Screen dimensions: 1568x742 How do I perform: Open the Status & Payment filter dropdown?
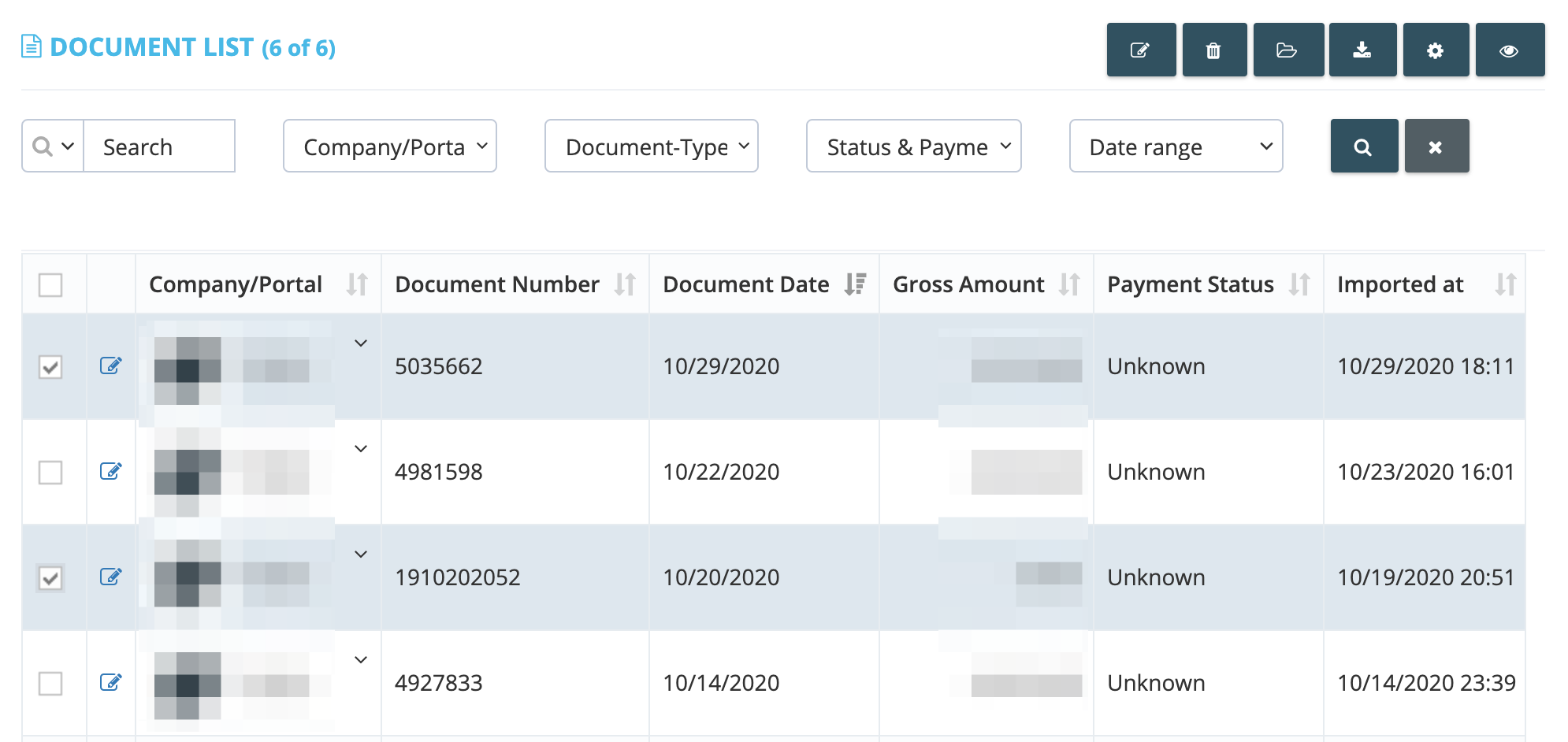click(914, 146)
